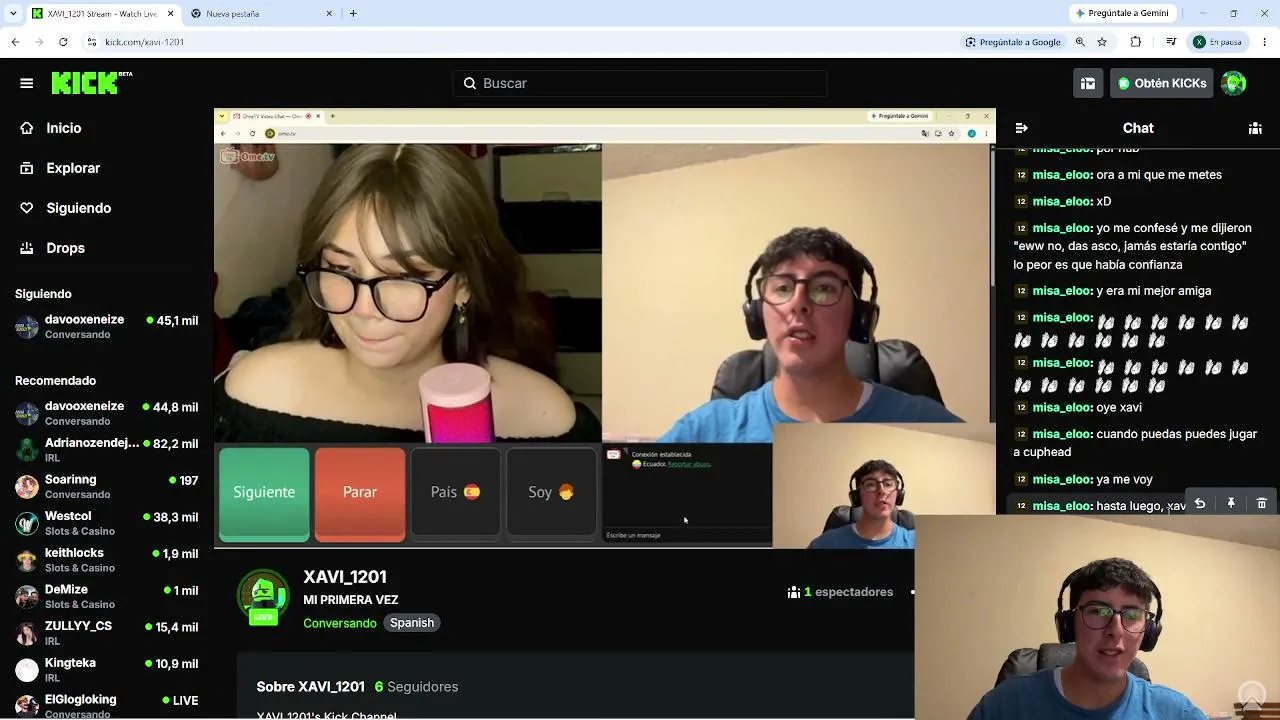The height and width of the screenshot is (720, 1280).
Task: Delete the 'hasta luego' chat message
Action: click(1262, 504)
